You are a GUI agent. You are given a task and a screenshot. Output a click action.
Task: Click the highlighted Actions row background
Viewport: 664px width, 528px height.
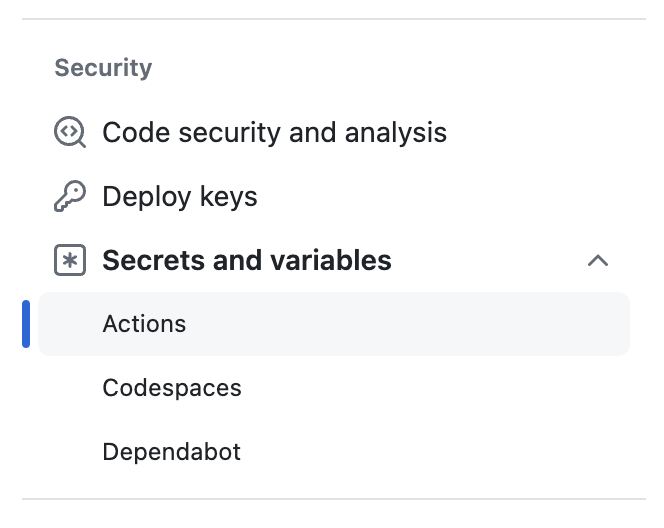[400, 324]
